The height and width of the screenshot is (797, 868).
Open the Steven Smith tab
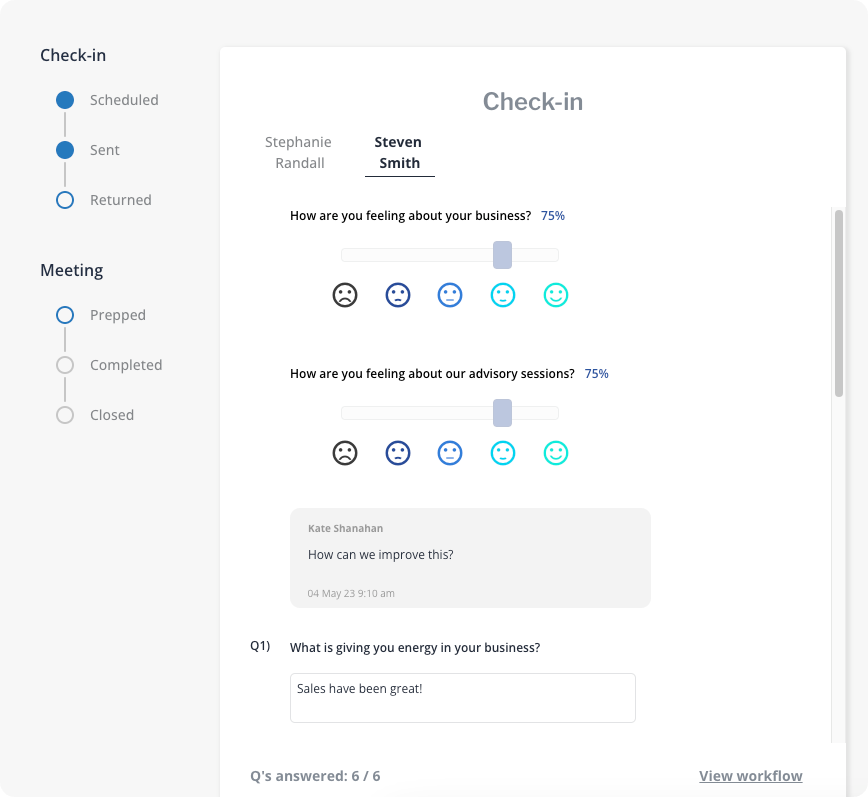(x=398, y=152)
